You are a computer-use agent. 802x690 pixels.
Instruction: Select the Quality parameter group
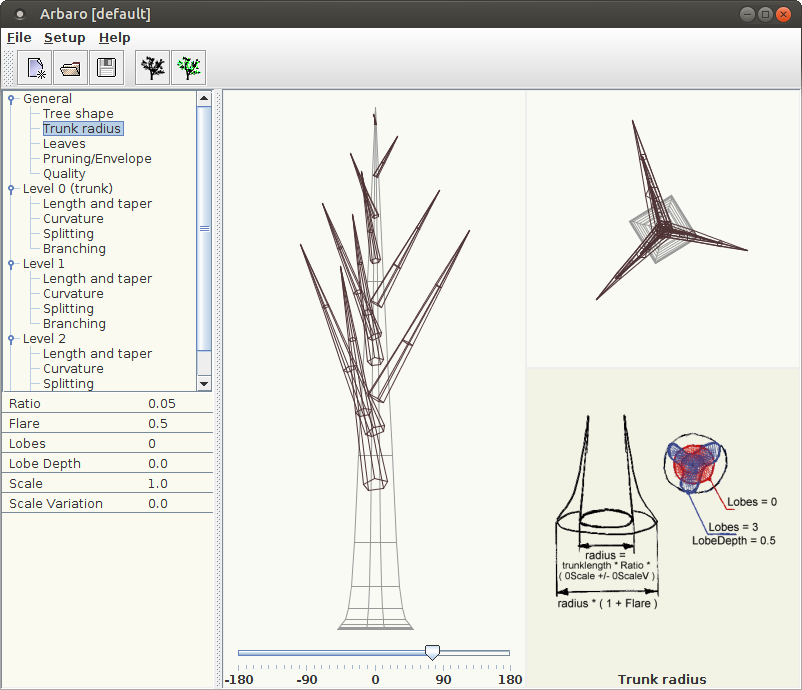(64, 174)
